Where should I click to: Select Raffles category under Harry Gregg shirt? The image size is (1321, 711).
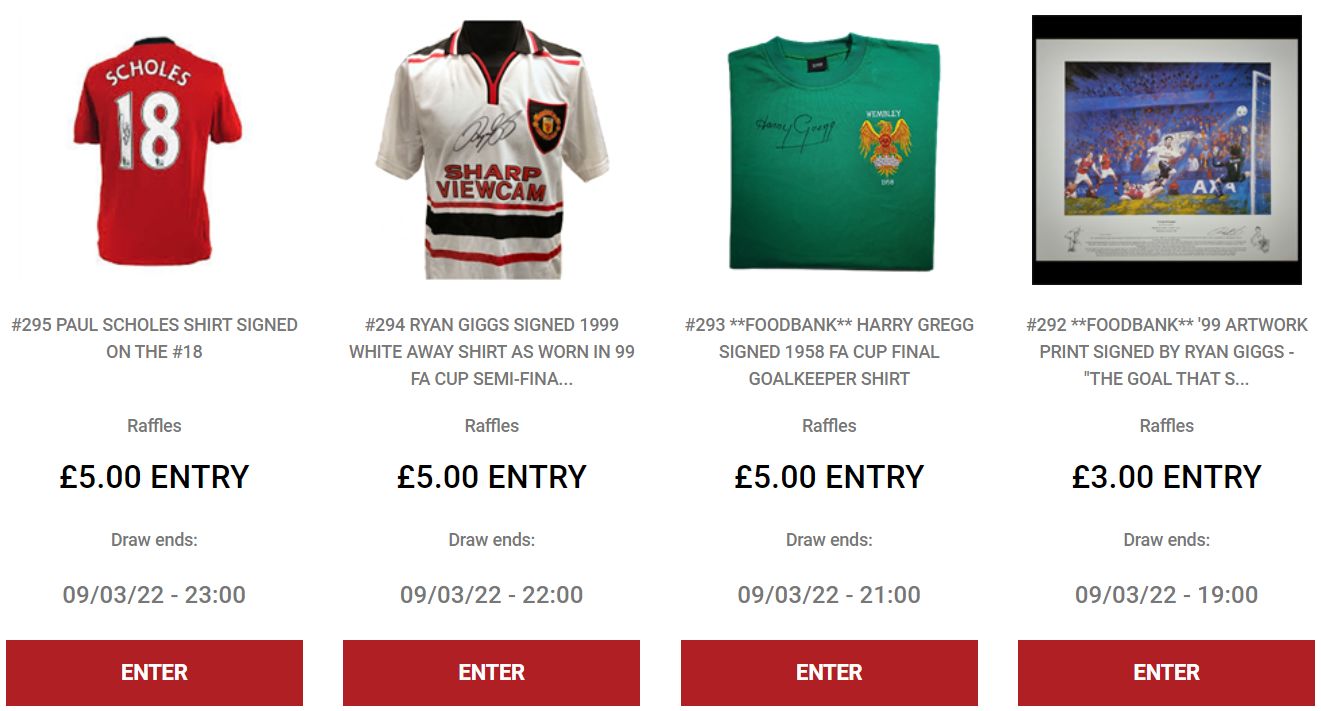[829, 425]
